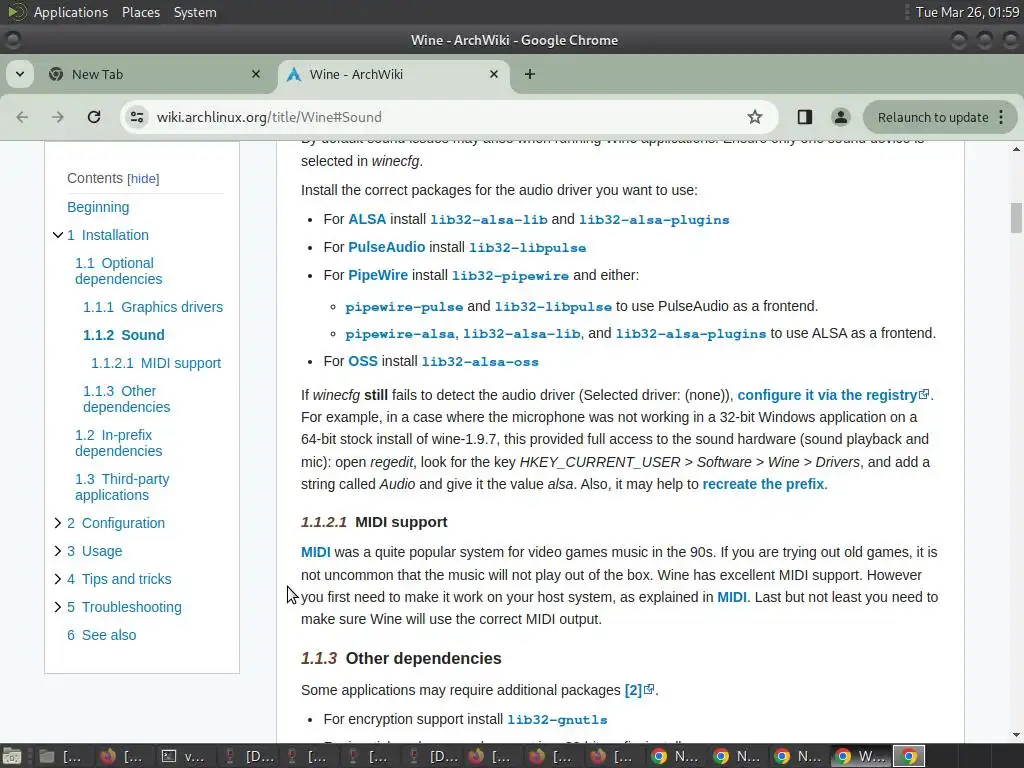Screen dimensions: 1024x768
Task: Go back to the previous page
Action: point(22,117)
